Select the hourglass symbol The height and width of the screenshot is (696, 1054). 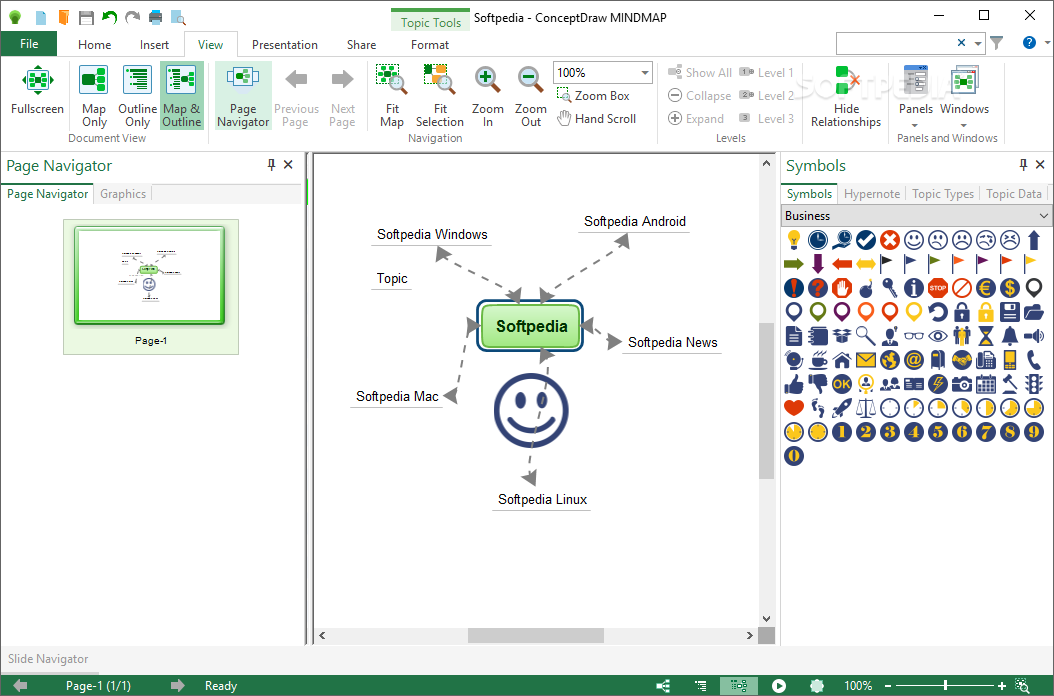click(985, 336)
